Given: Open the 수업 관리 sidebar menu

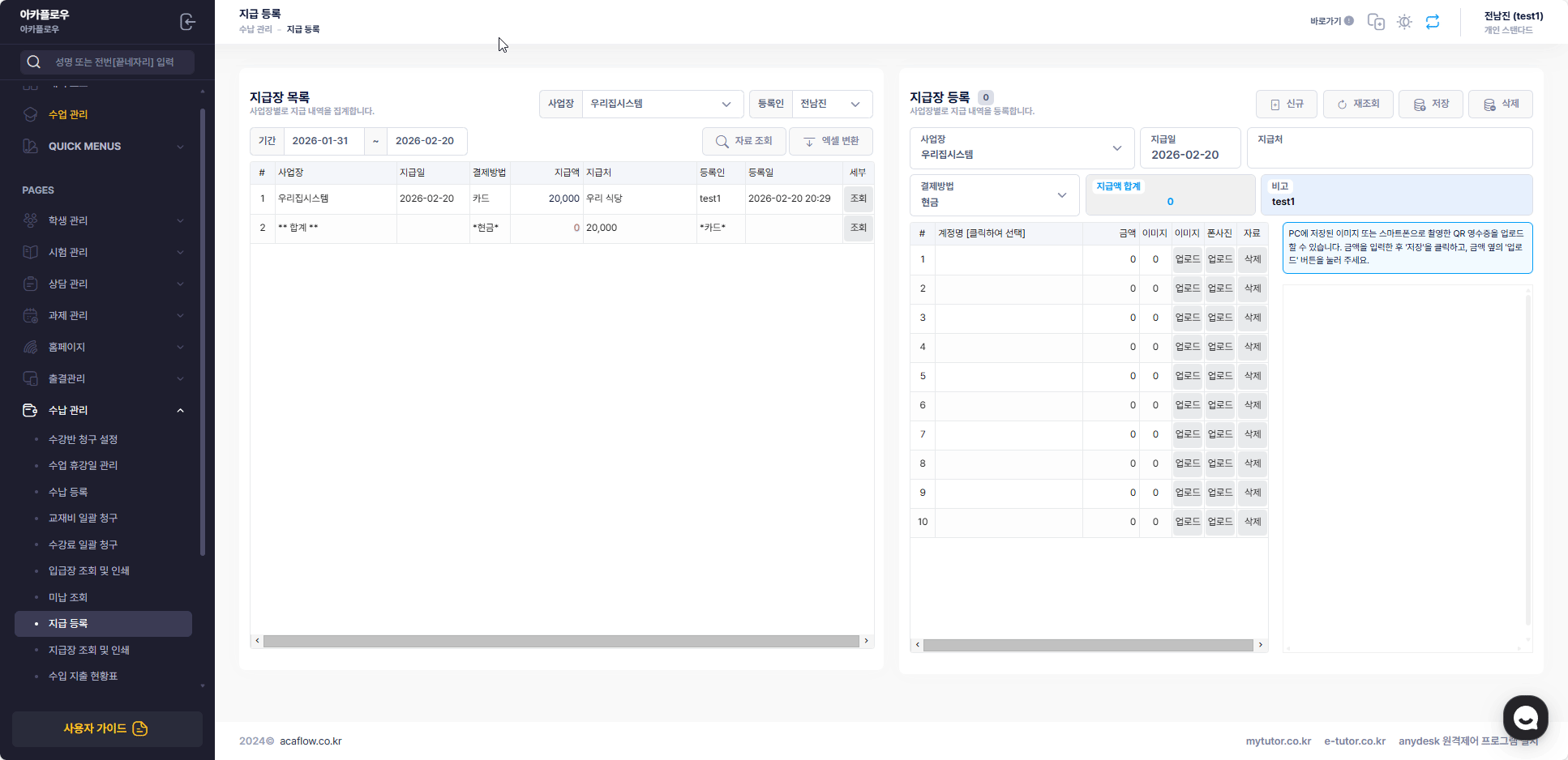Looking at the screenshot, I should (68, 114).
